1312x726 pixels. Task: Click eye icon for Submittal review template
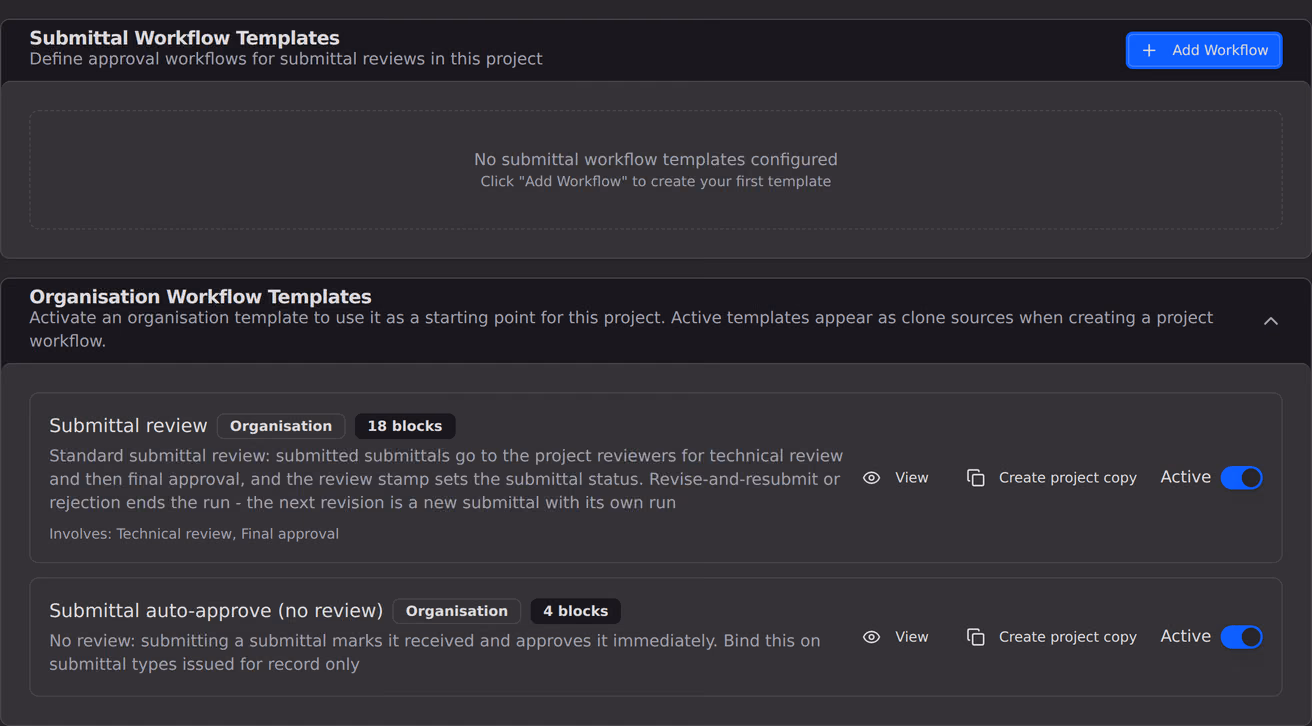tap(872, 478)
